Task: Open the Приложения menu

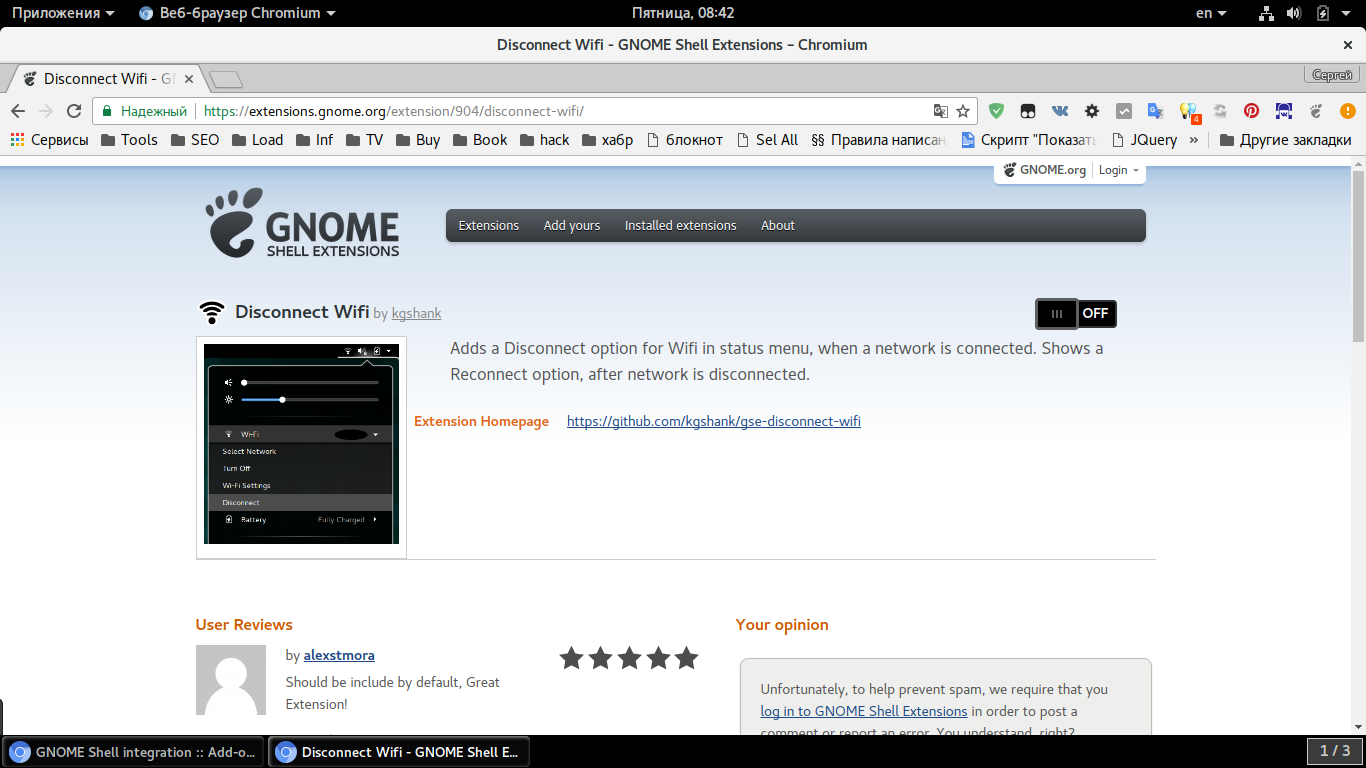Action: click(62, 13)
